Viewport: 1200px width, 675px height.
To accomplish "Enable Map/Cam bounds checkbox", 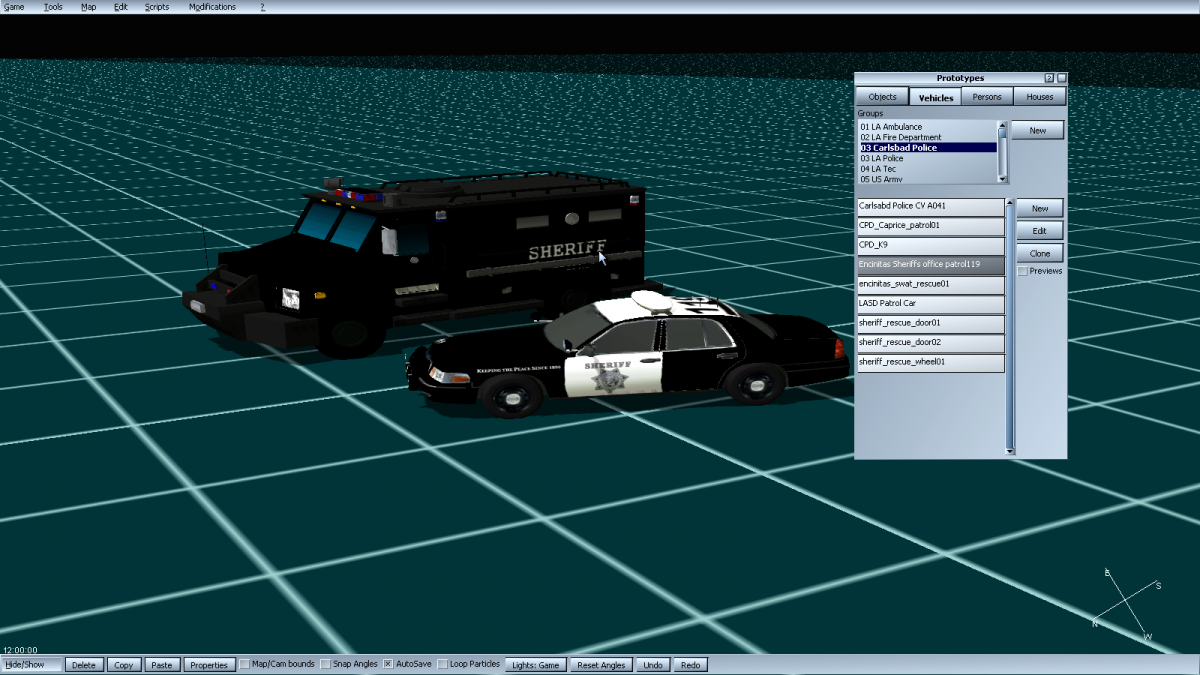I will click(245, 664).
